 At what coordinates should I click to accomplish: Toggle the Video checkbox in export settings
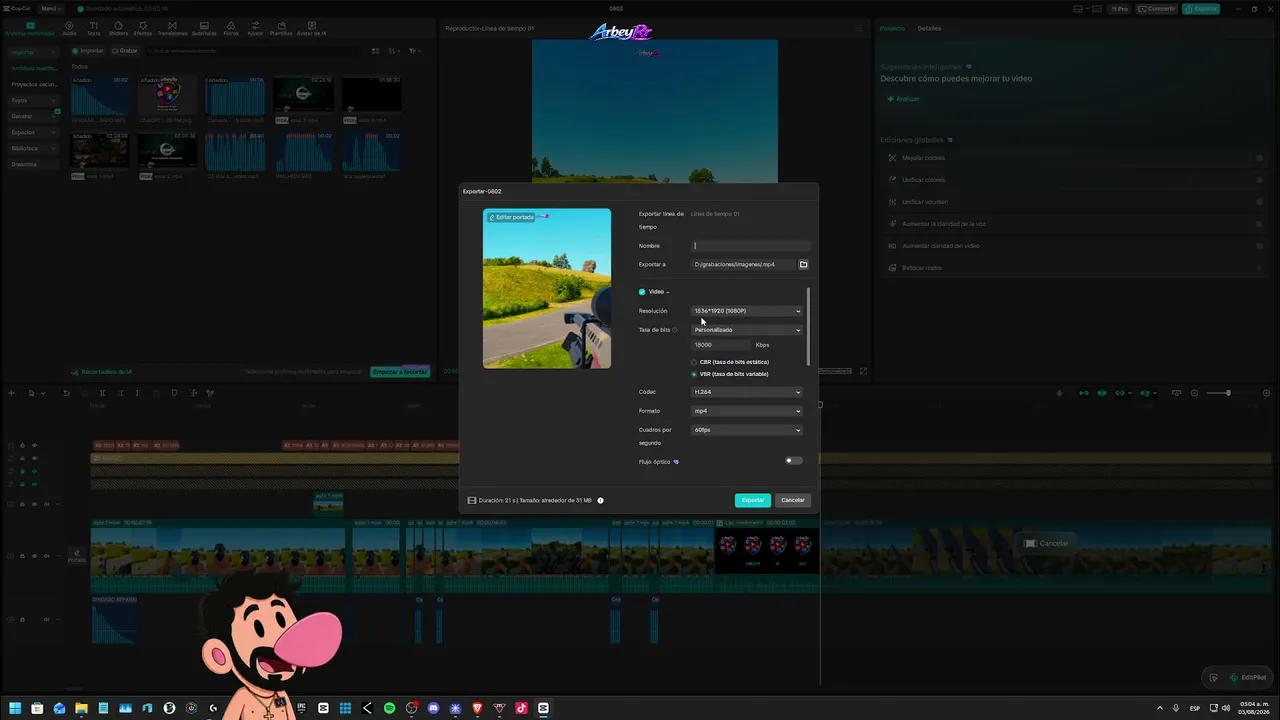(642, 292)
